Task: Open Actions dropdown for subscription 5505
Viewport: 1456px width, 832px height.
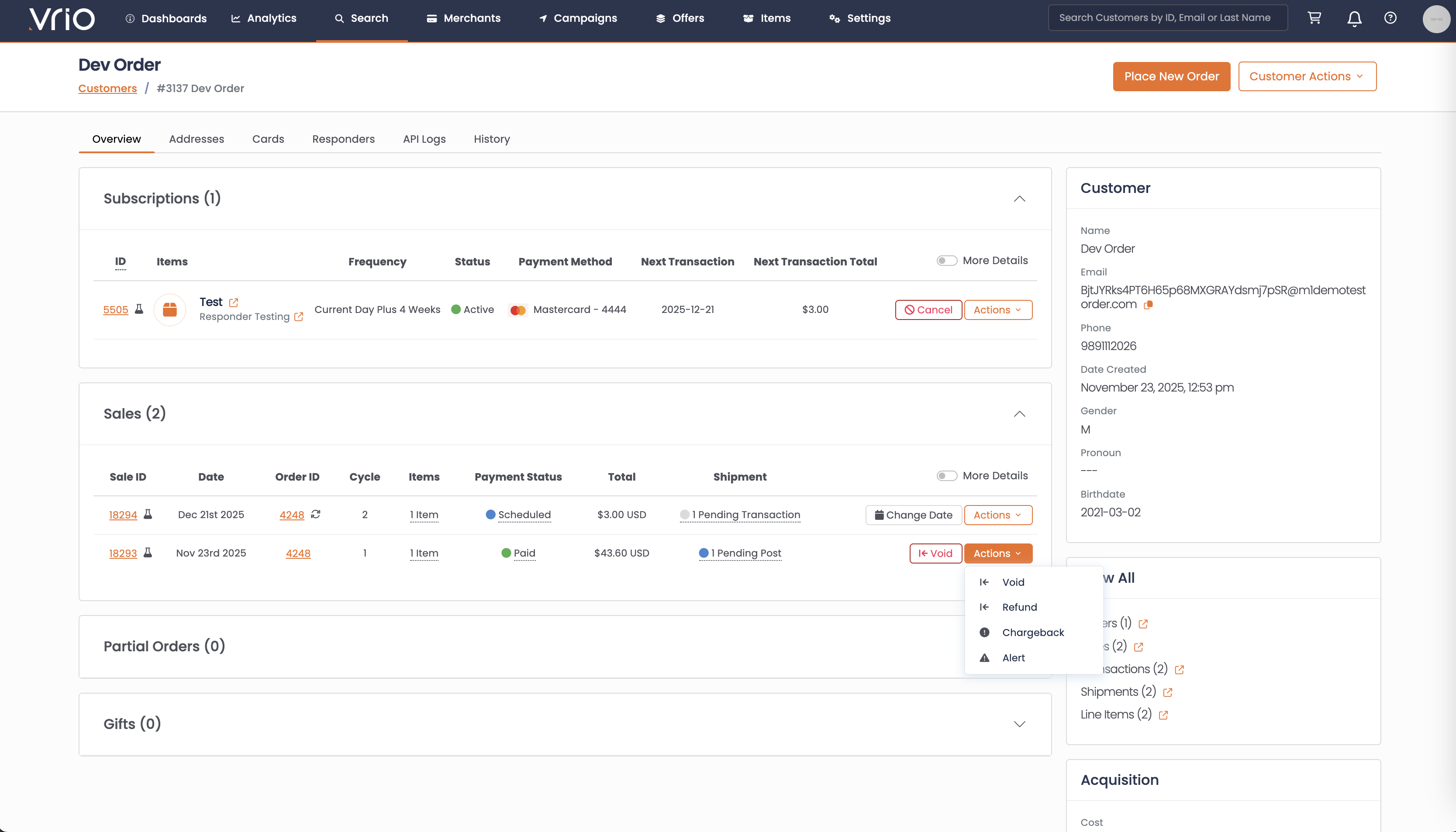Action: (997, 310)
